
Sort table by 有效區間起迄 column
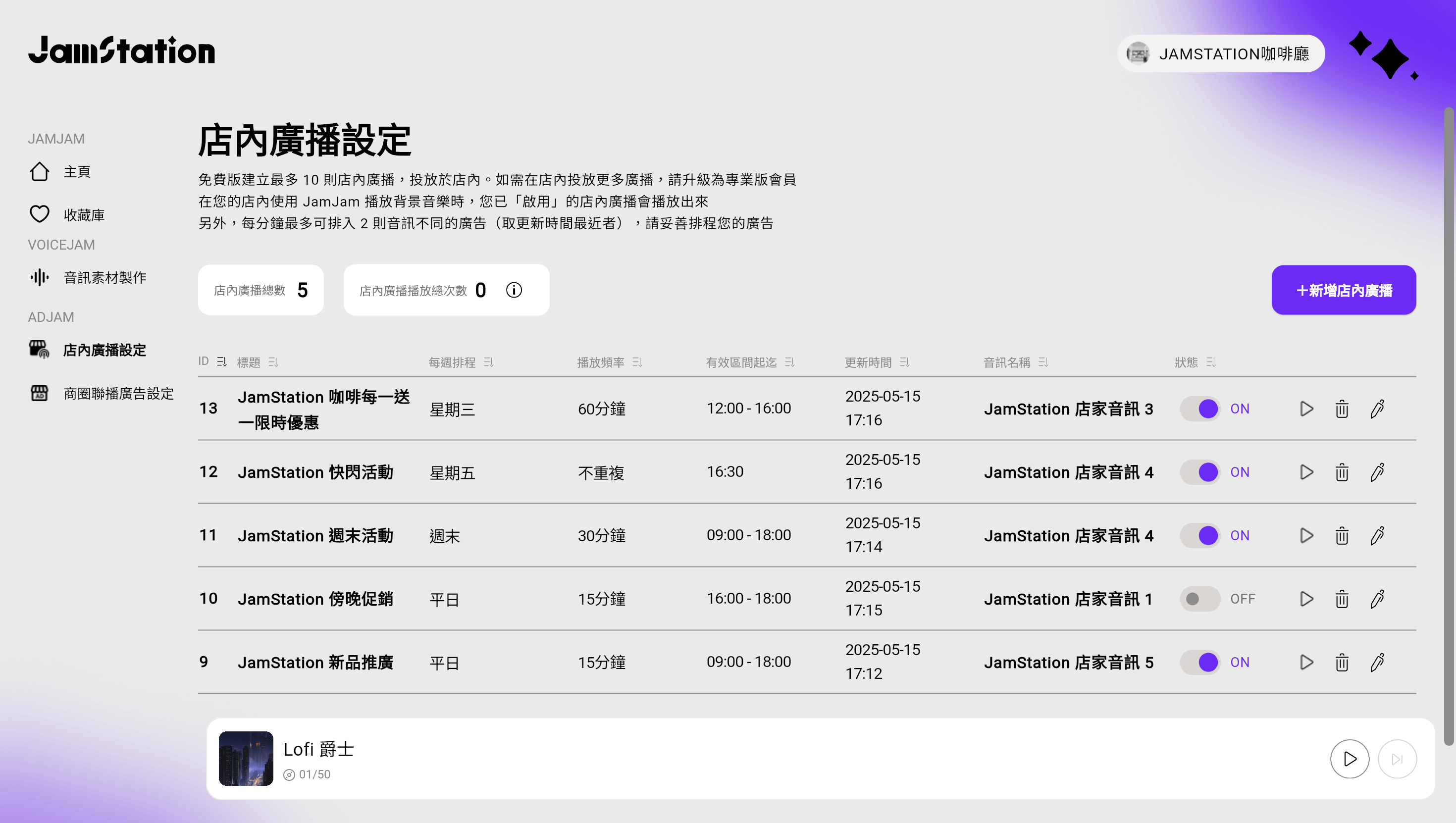click(790, 362)
